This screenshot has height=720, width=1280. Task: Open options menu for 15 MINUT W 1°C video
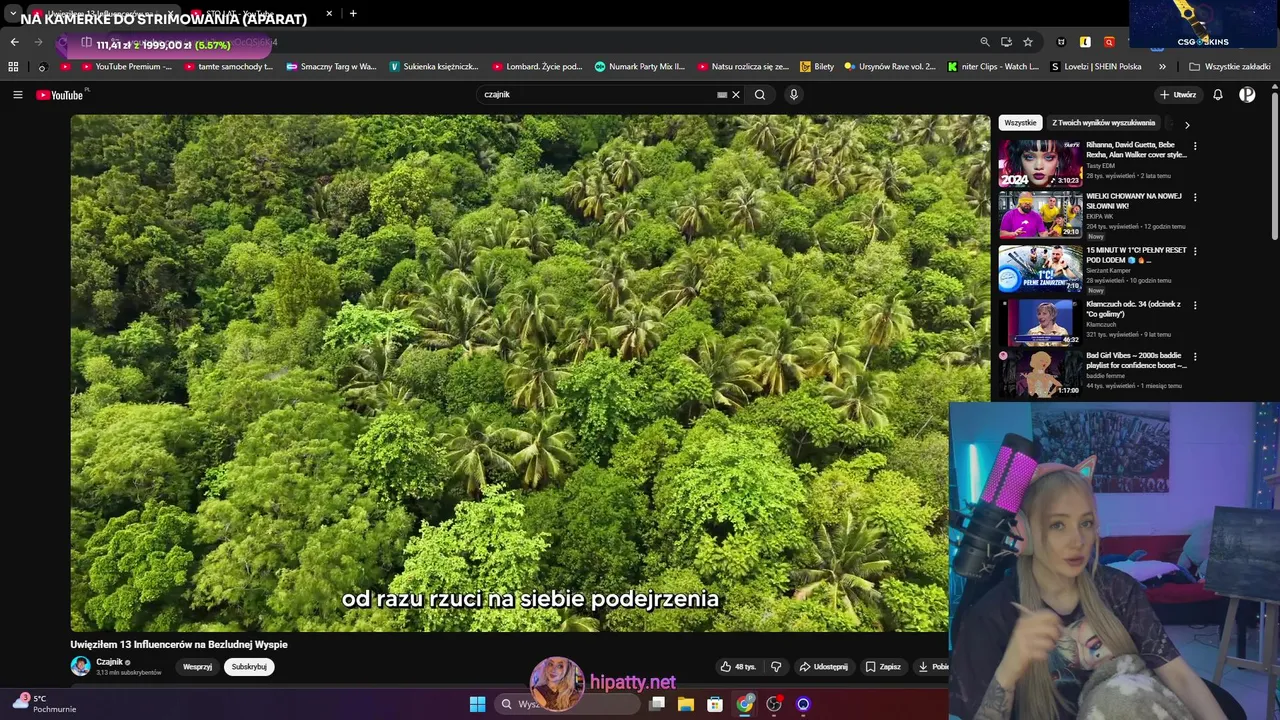(1195, 251)
